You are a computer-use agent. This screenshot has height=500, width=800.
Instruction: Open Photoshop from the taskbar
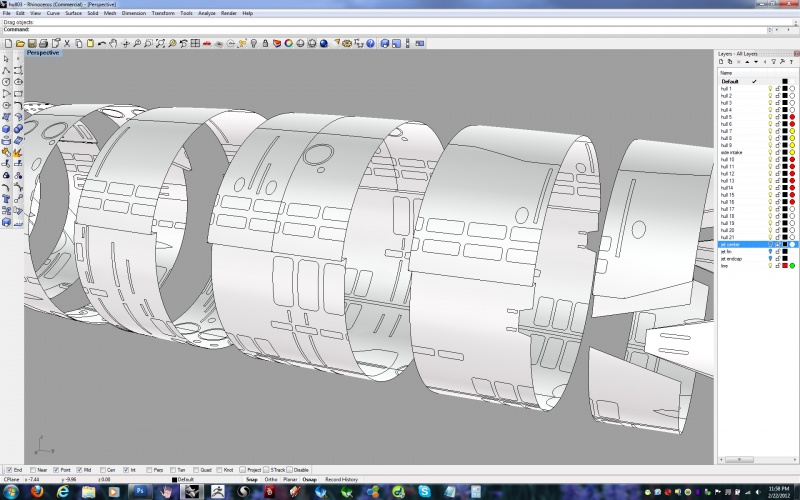coord(140,491)
